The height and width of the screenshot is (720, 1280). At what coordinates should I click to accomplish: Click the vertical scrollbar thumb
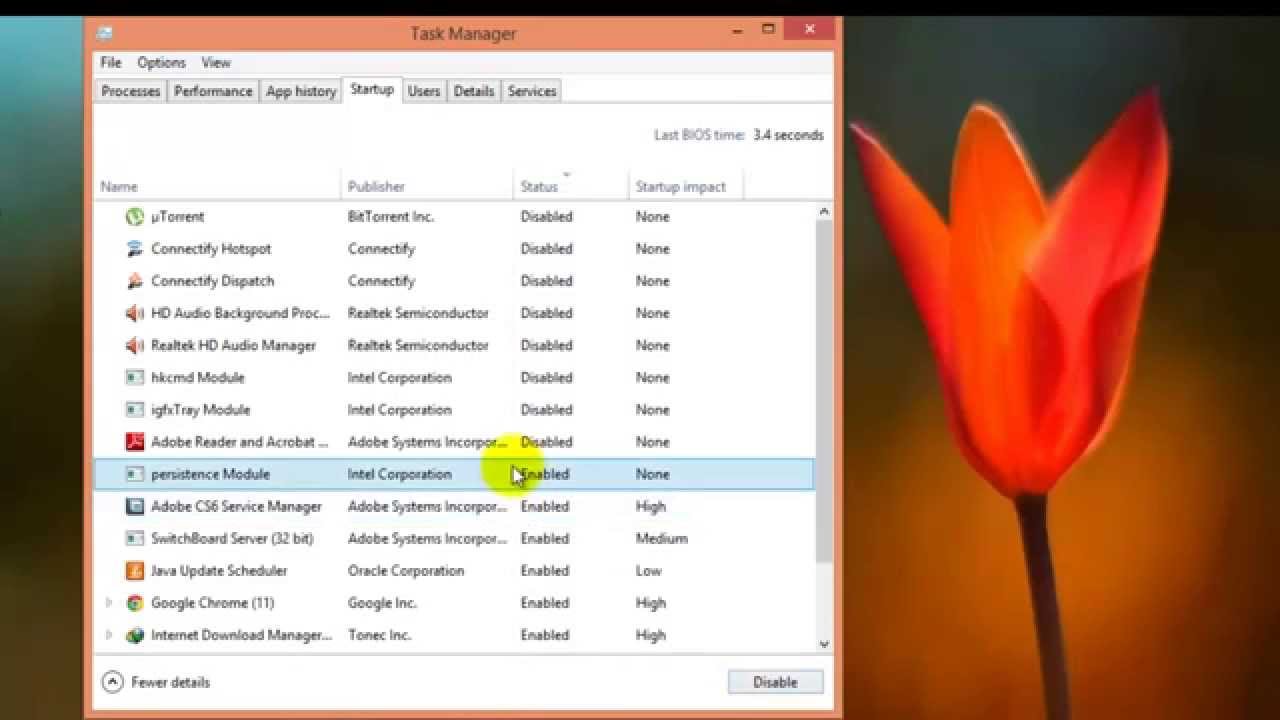coord(824,390)
